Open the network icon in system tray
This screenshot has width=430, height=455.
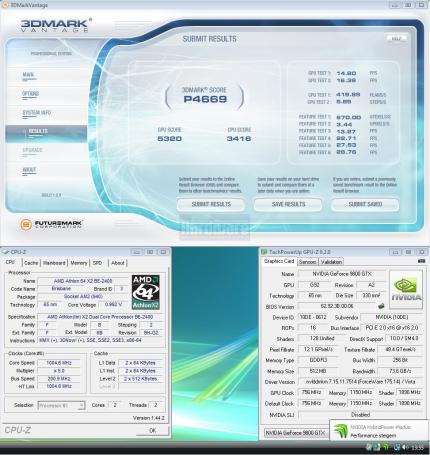tap(397, 447)
